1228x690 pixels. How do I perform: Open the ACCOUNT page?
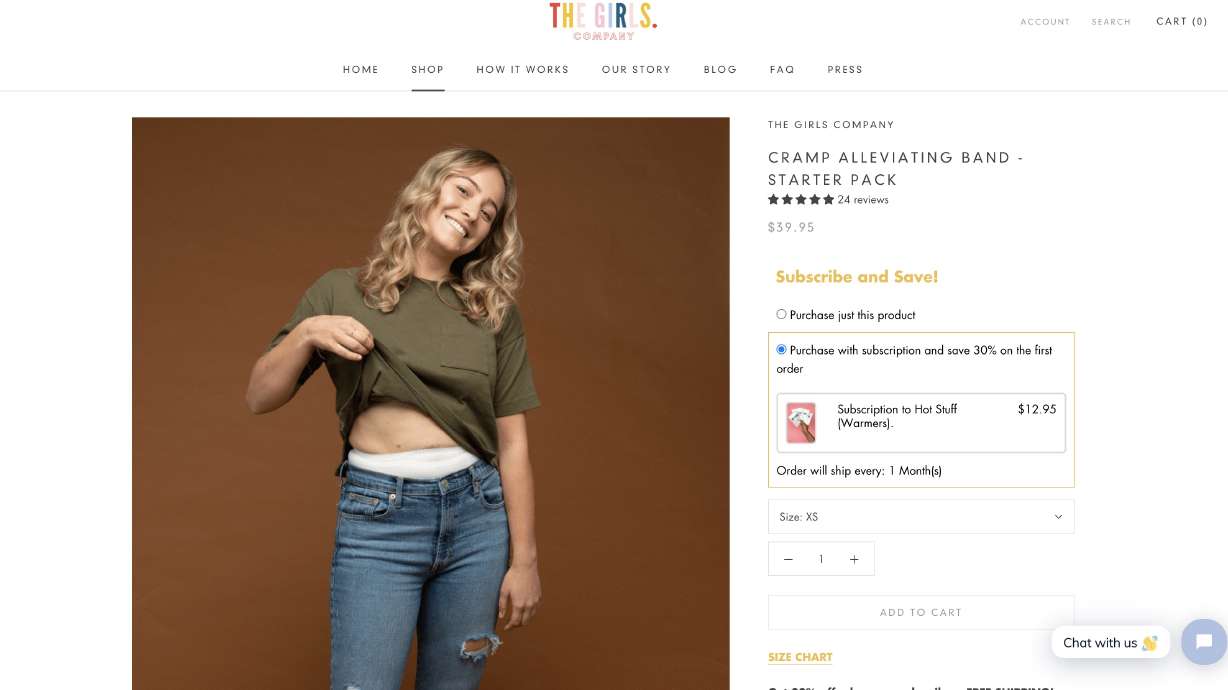1045,21
